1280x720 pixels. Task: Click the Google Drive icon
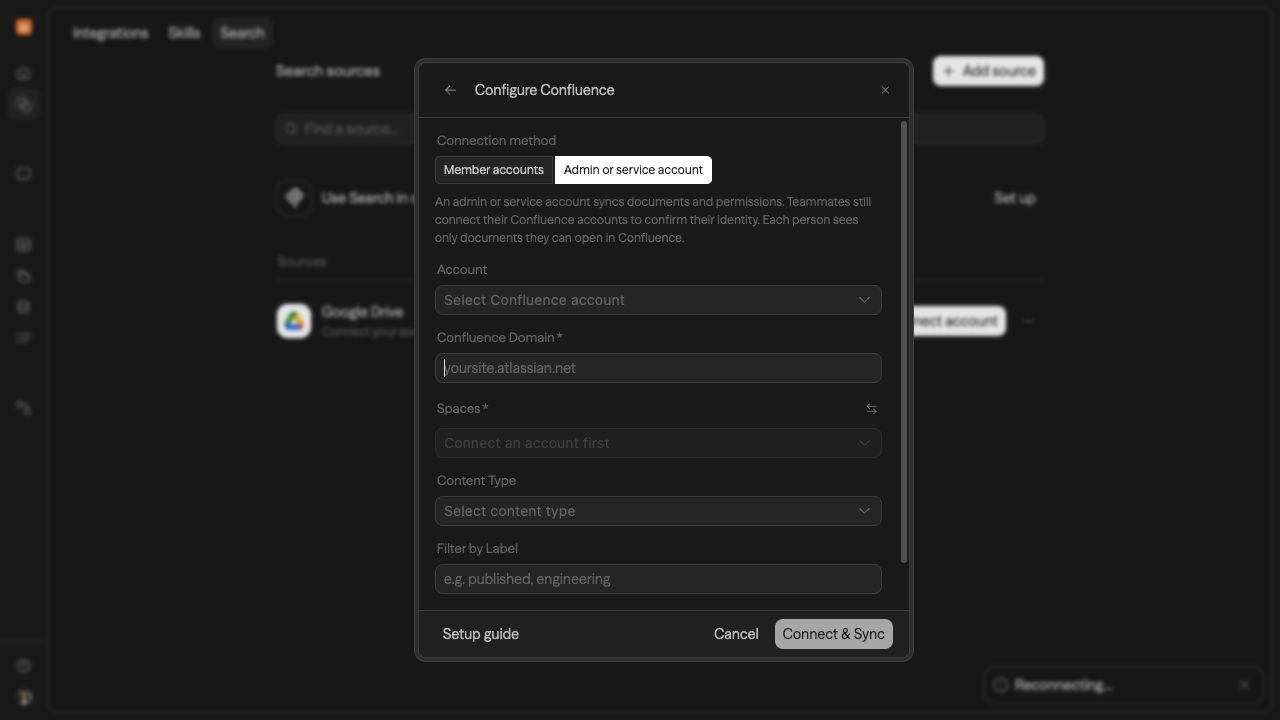[x=294, y=321]
